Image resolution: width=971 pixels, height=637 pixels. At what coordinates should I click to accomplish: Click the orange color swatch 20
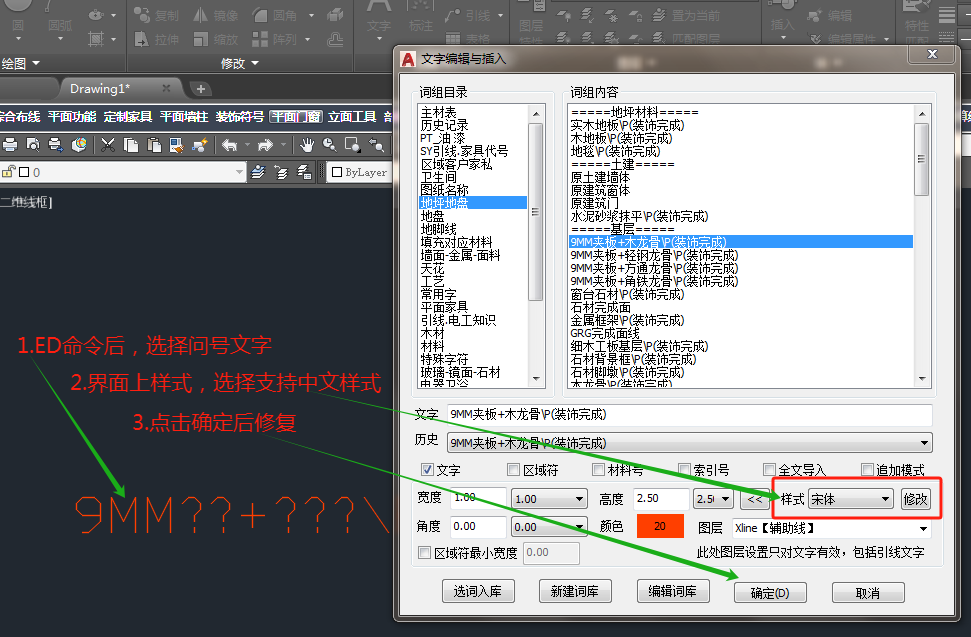660,526
